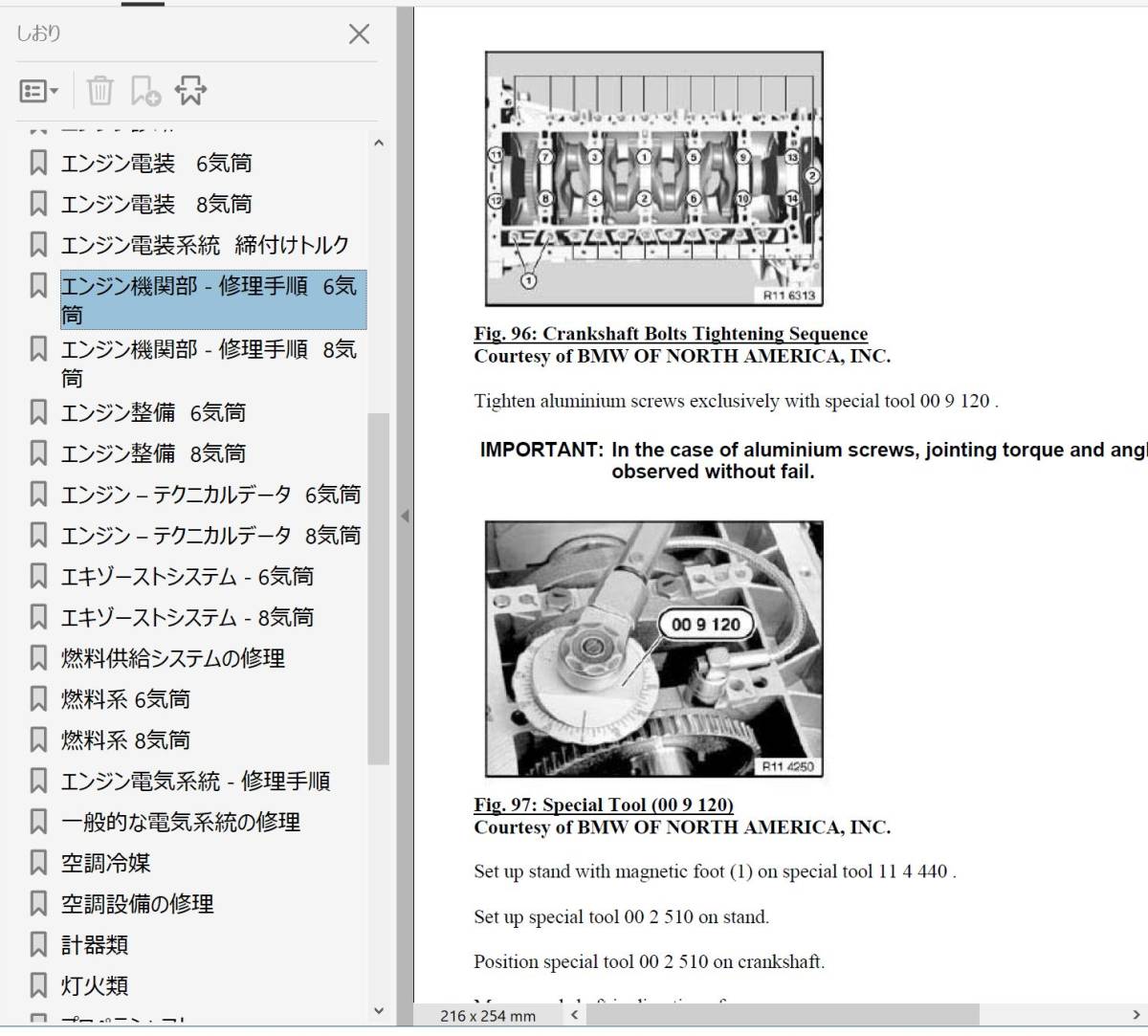Open bookmark エキゾーストシステム - 6気筒
The image size is (1148, 1036).
coord(187,577)
